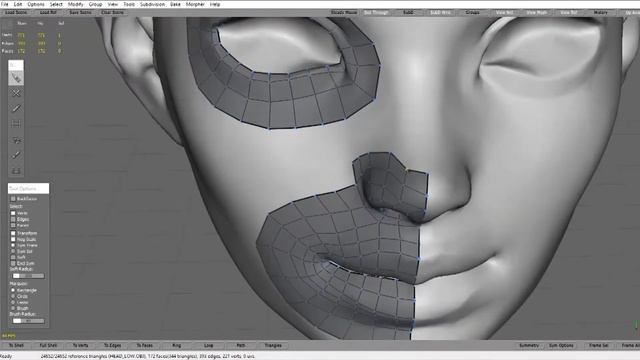
Task: Enable the Backfaces checkbox
Action: pyautogui.click(x=13, y=199)
